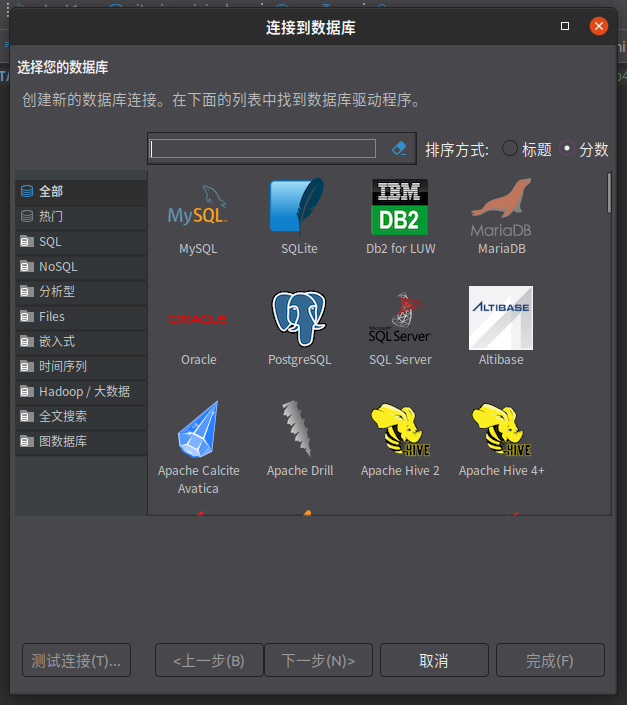Proceed with 下一步(N)> button
Screen dimensions: 627x705
click(318, 660)
